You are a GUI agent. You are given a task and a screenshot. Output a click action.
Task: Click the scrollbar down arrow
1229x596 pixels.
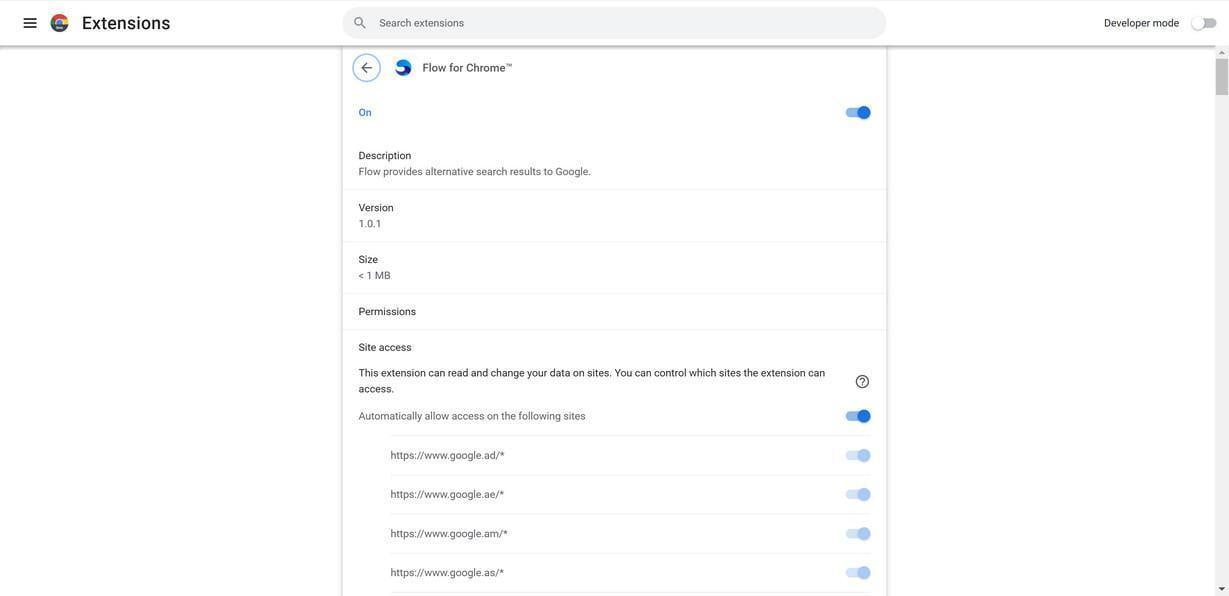(x=1221, y=589)
